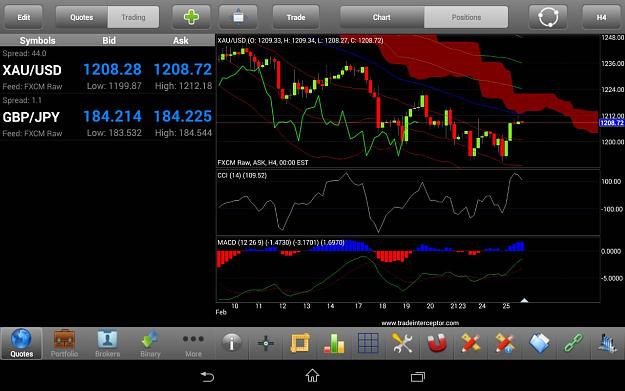Click XAU/USD Spread: 44.0 label
The image size is (625, 391).
[24, 53]
